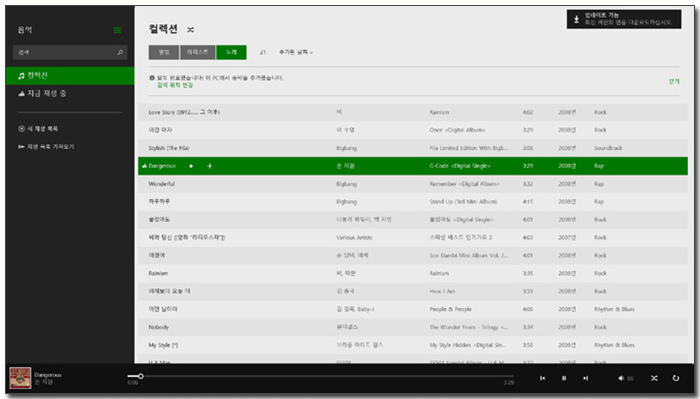The height and width of the screenshot is (399, 700).
Task: Select the green 노래 songs tab
Action: [231, 52]
